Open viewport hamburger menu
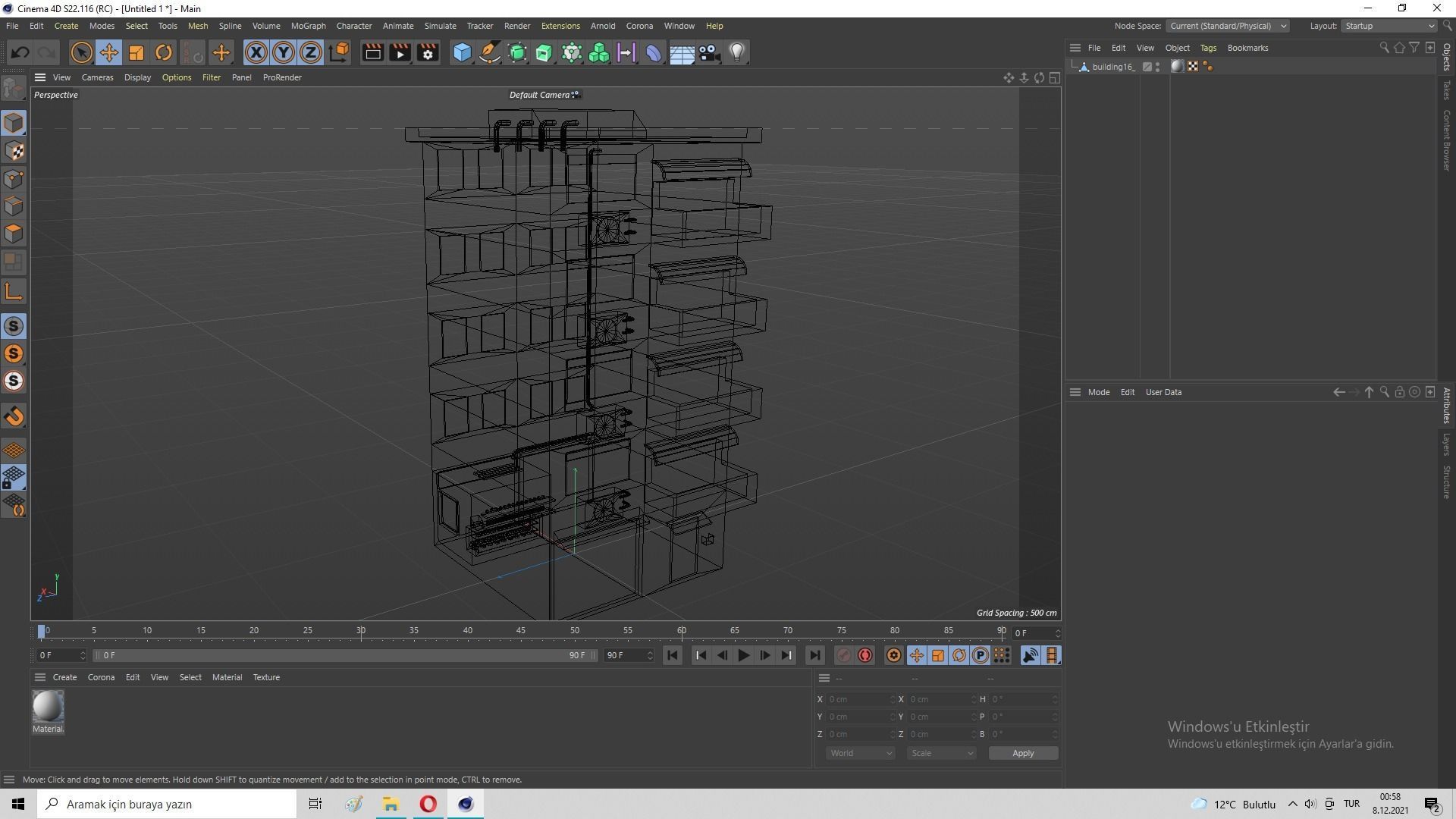1456x819 pixels. point(40,77)
